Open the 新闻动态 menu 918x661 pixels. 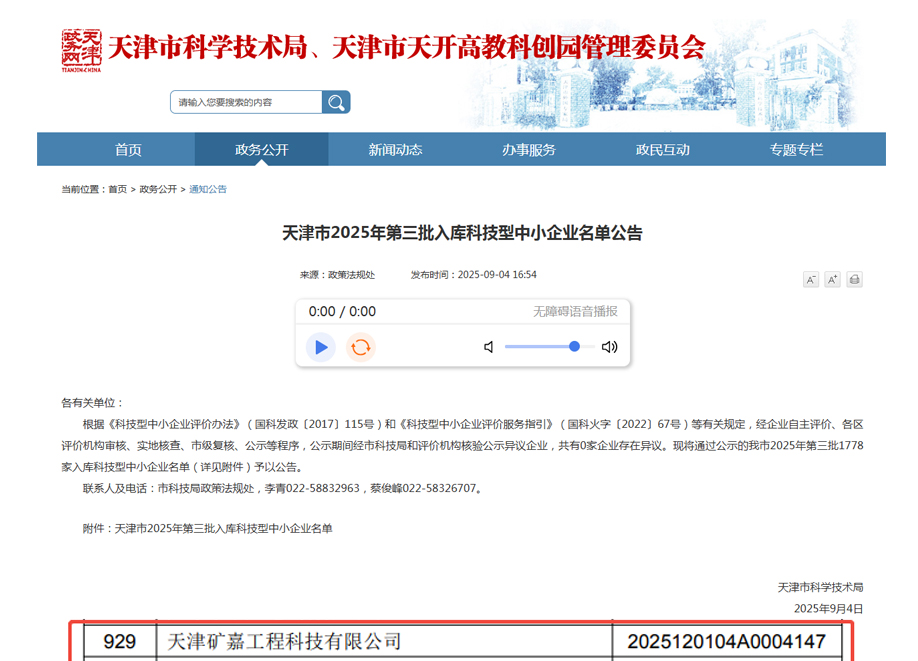pyautogui.click(x=398, y=148)
